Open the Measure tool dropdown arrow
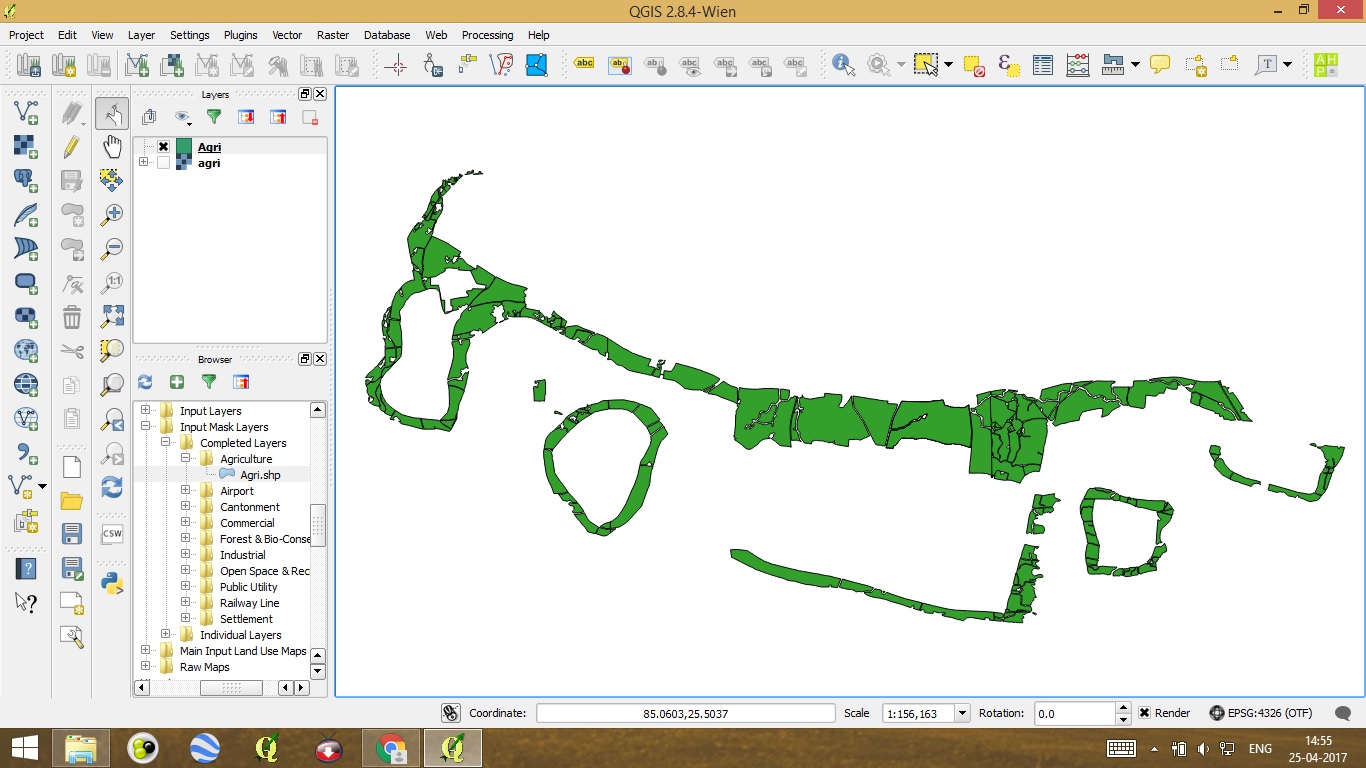The height and width of the screenshot is (768, 1366). coord(1135,65)
